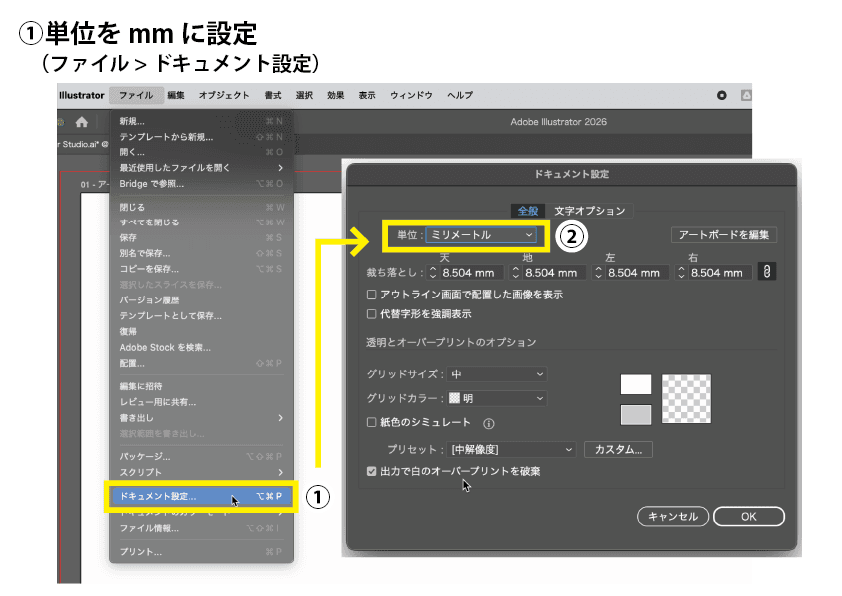Click the white grid color swatch

click(x=636, y=384)
